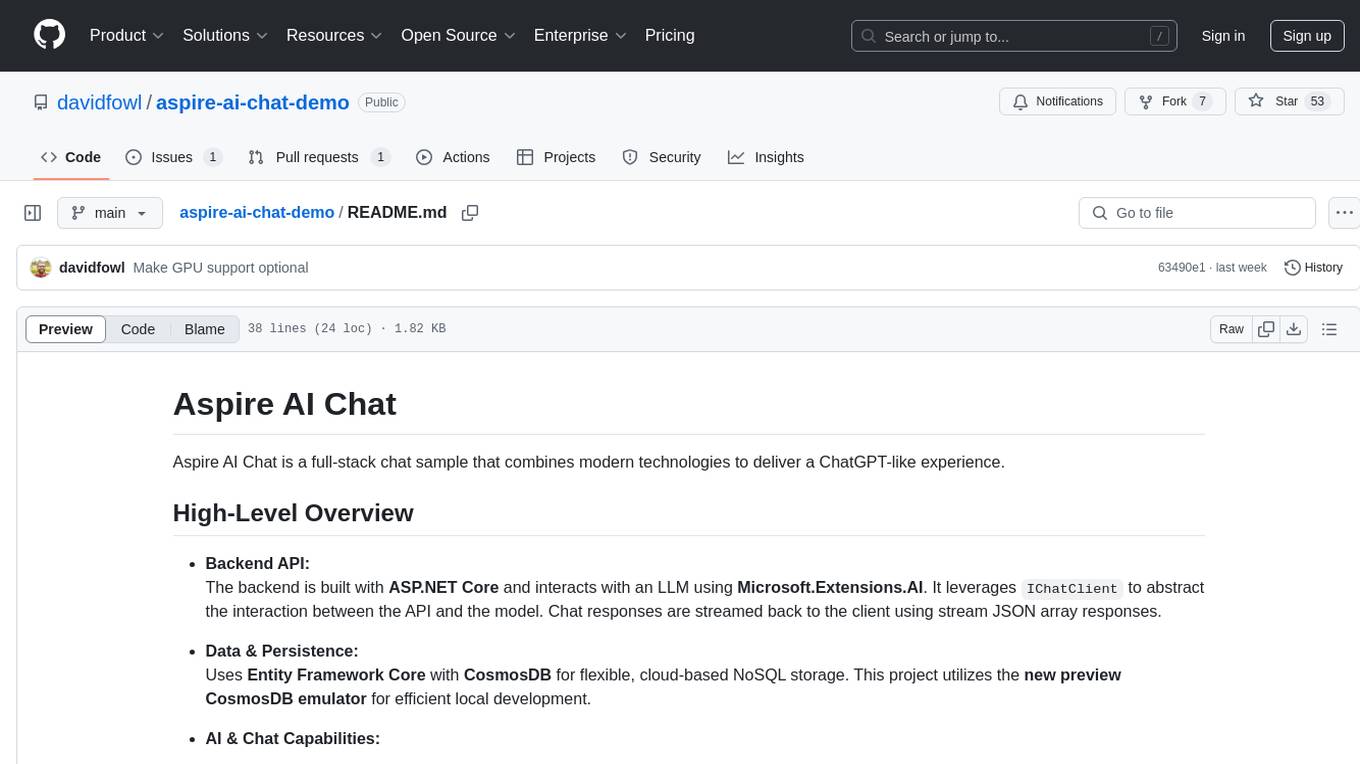Expand the Enterprise menu
Viewport: 1360px width, 764px height.
[x=580, y=35]
